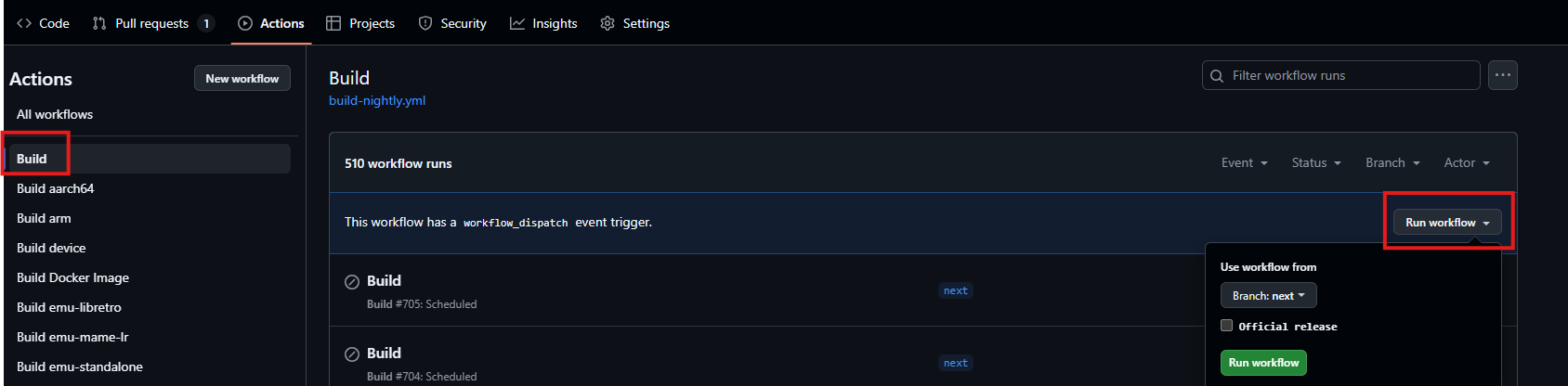Click the Insights graph icon
Screen dimensions: 1568x386
[517, 23]
